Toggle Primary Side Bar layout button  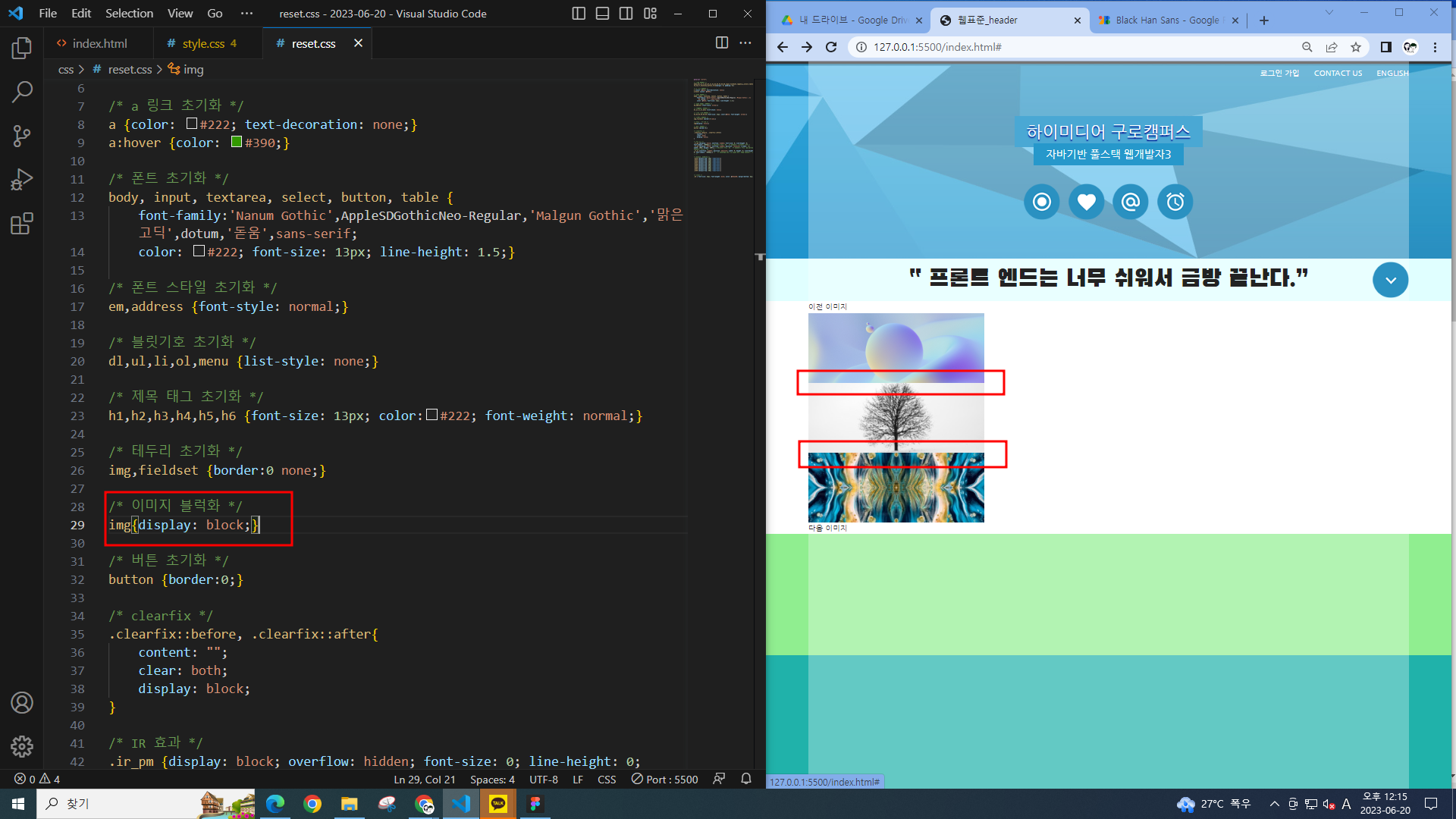(579, 14)
